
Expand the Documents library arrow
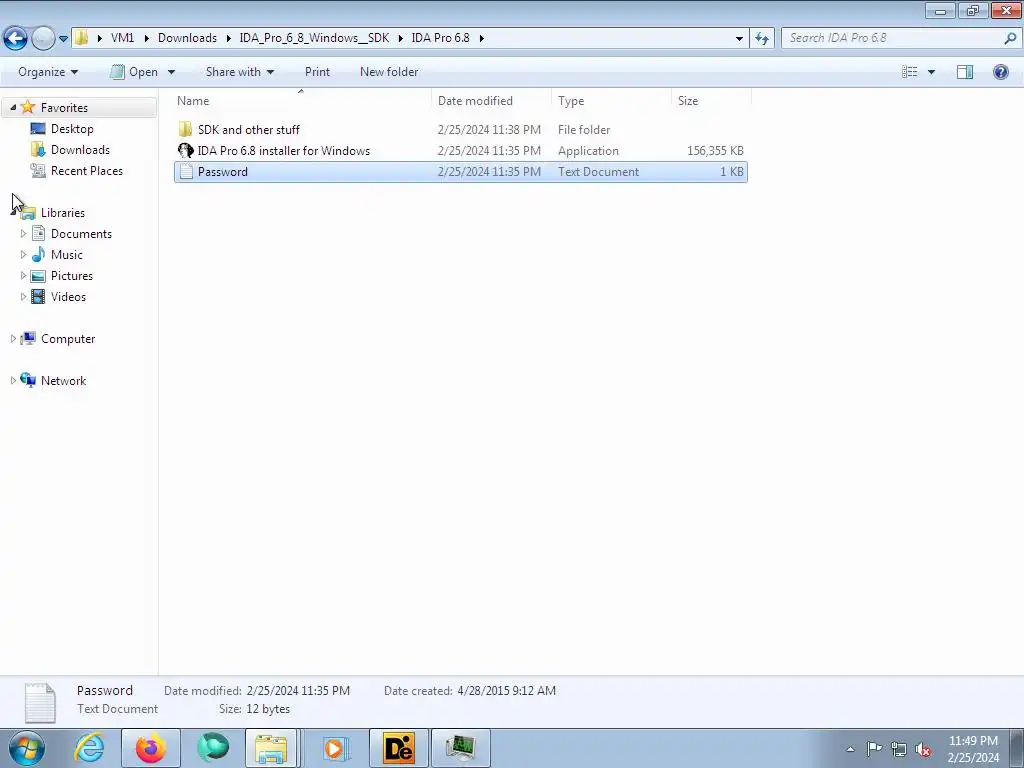[24, 233]
